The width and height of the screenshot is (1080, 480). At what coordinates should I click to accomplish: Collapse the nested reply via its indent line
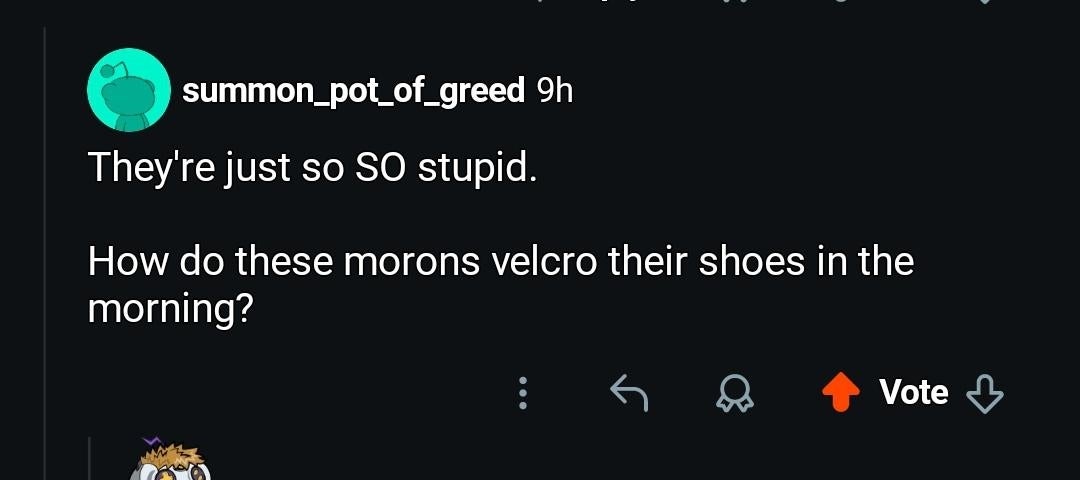click(x=90, y=458)
